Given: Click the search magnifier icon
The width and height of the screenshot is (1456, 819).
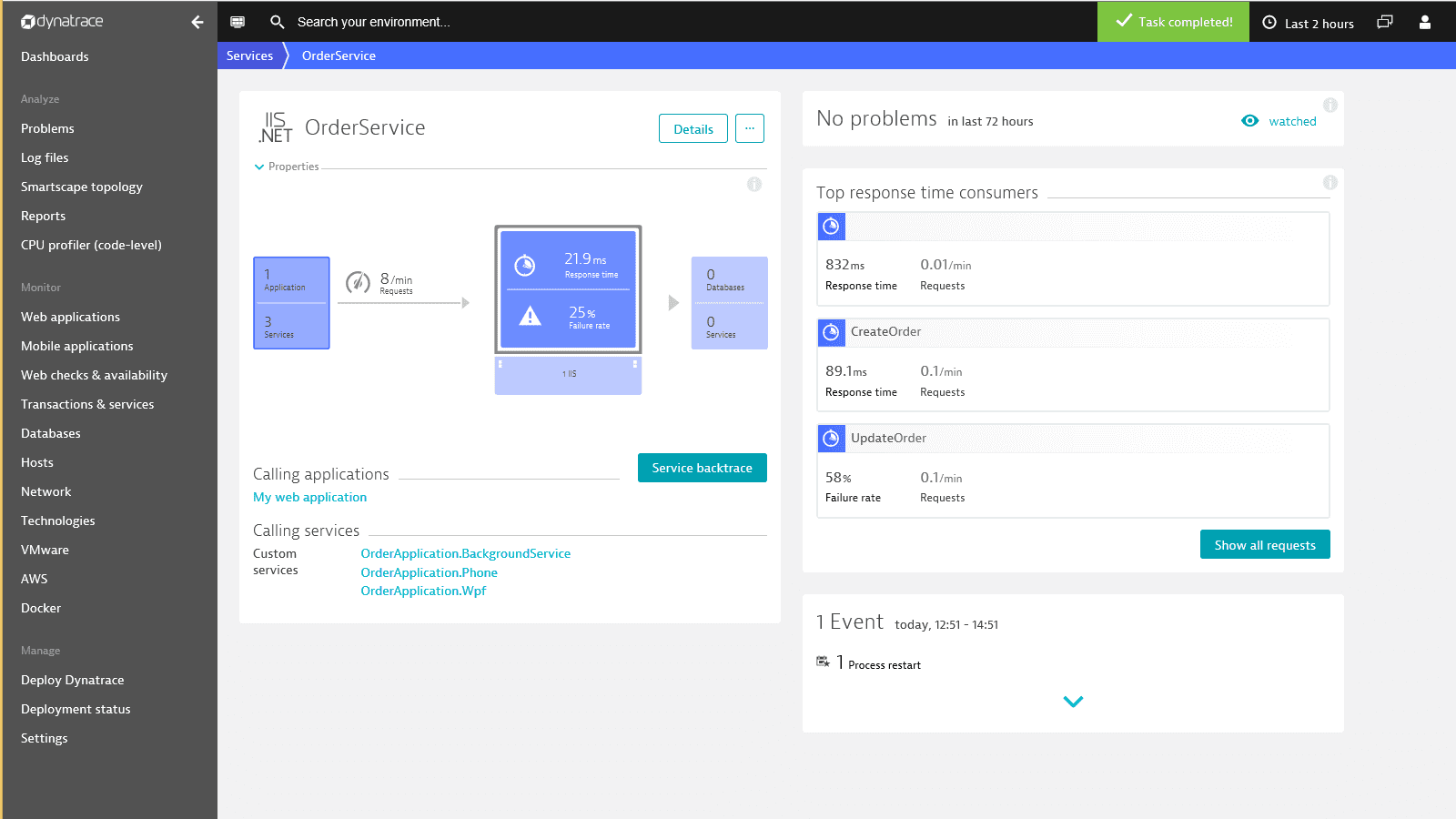Looking at the screenshot, I should click(278, 22).
